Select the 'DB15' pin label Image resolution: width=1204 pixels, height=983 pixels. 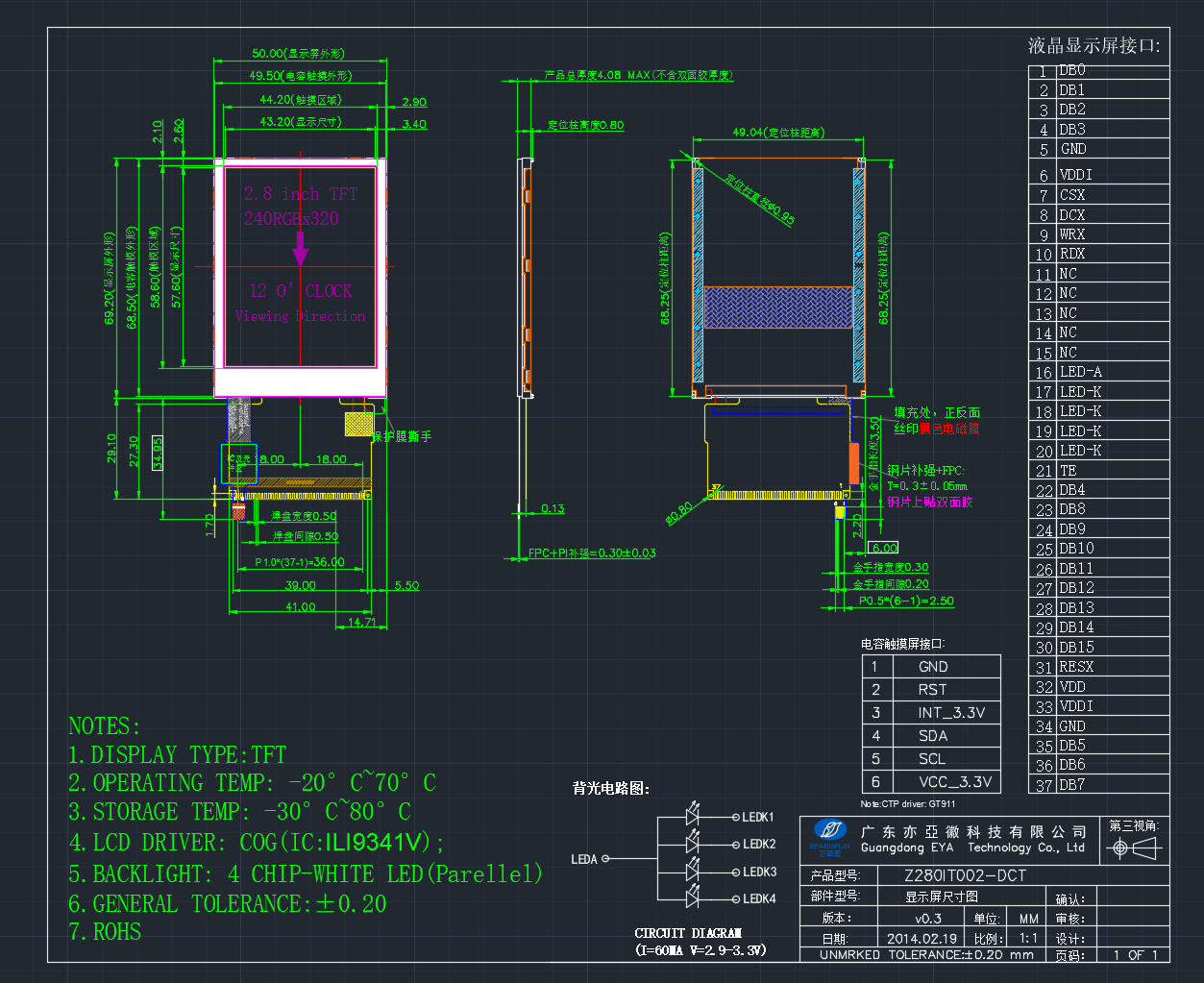(1076, 648)
